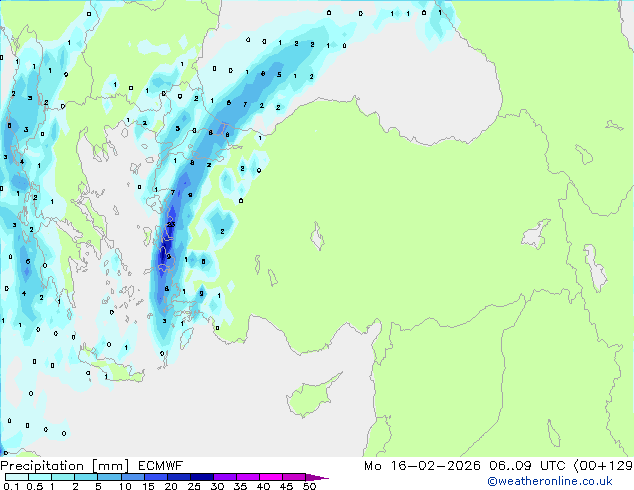Screen dimensions: 634x490
Task: Click the 0.1–0.5 mm legend color swatch
Action: 17,477
